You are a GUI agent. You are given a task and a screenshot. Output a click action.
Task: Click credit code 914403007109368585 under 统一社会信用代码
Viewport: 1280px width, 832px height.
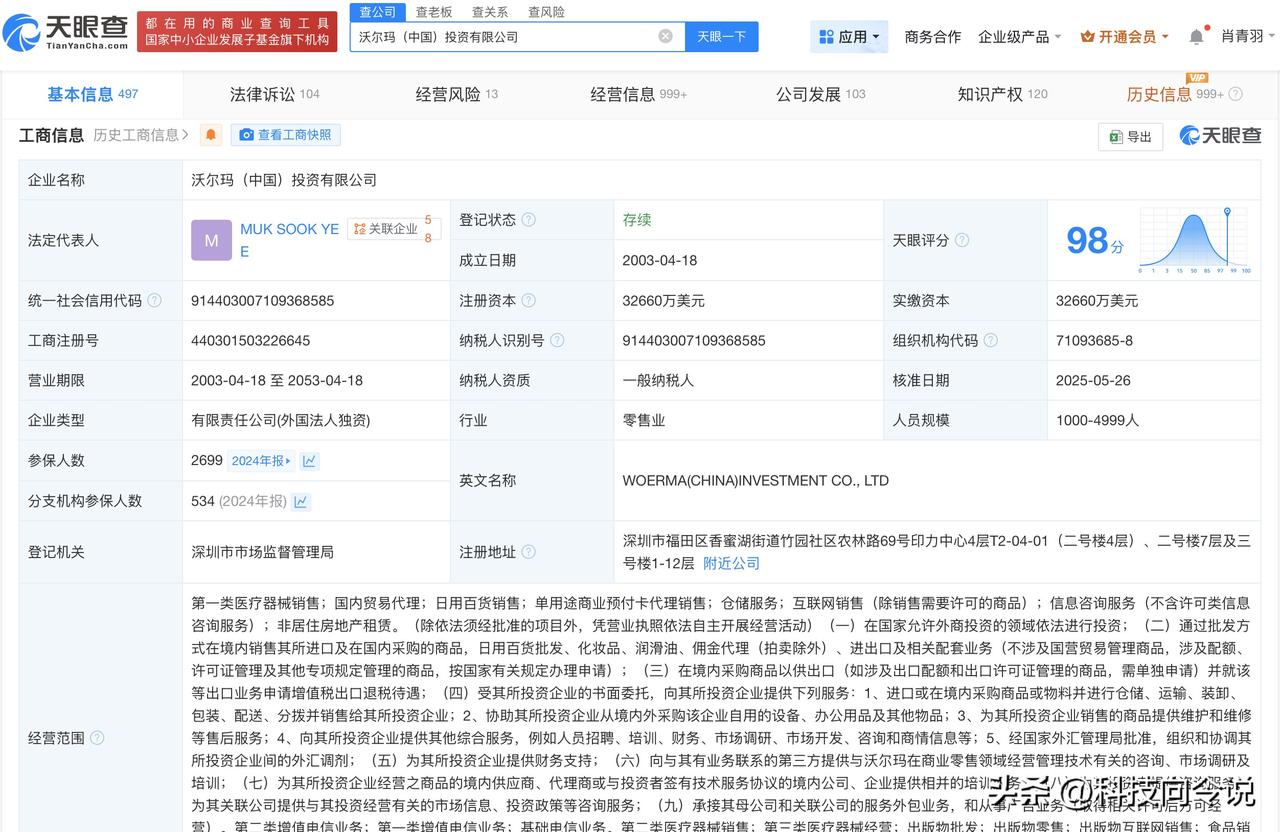(x=263, y=300)
